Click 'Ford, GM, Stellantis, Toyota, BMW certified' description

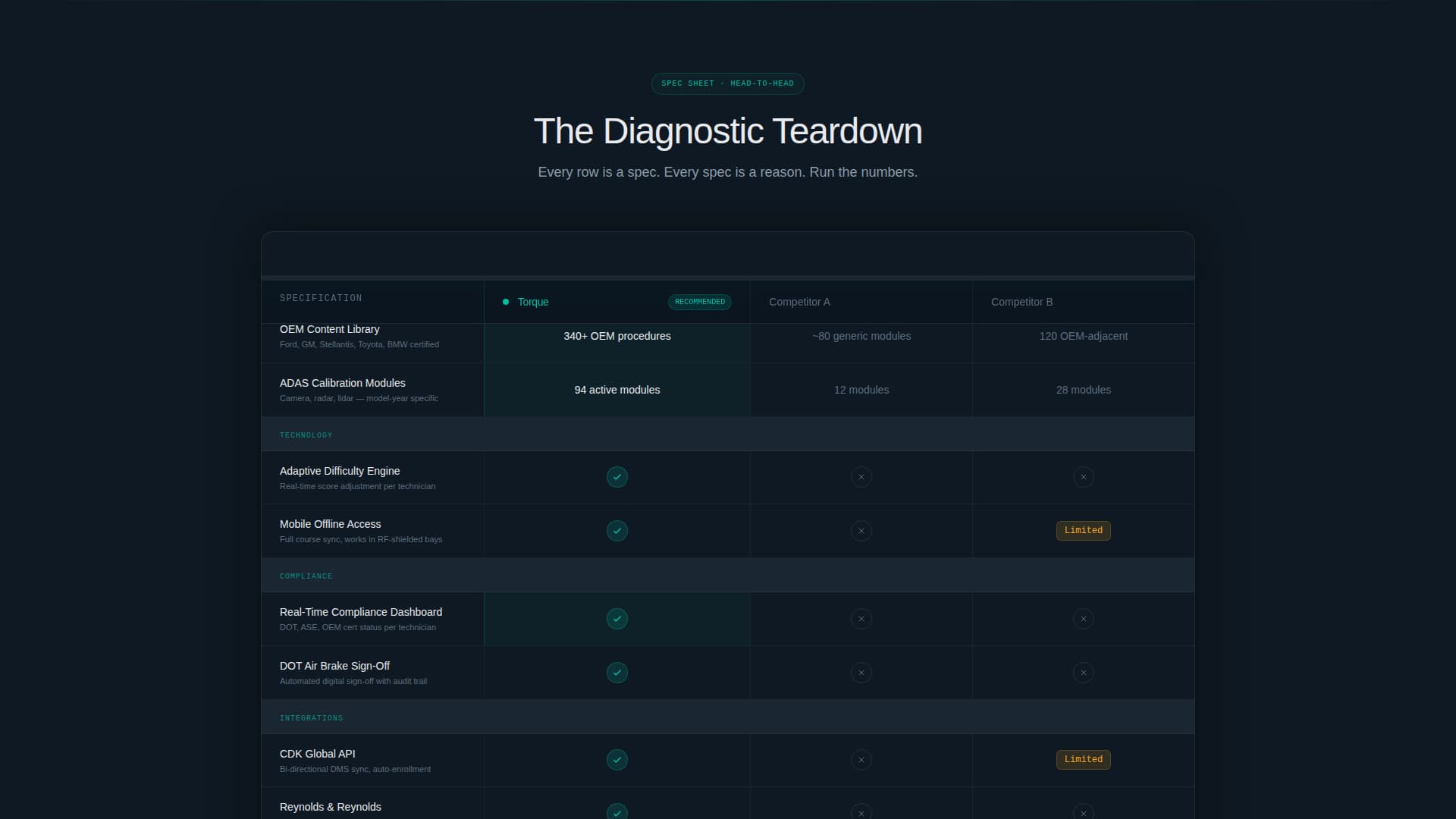[x=359, y=344]
